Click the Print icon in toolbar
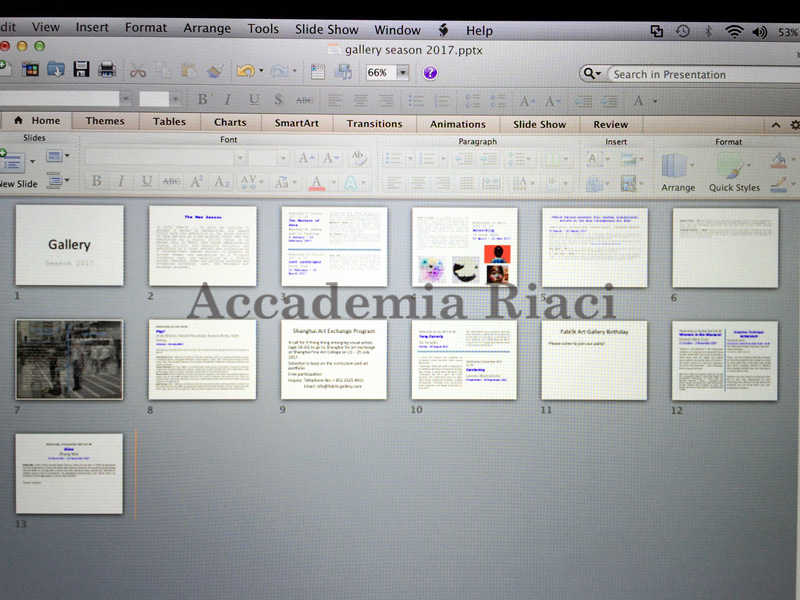This screenshot has height=600, width=800. [x=107, y=69]
